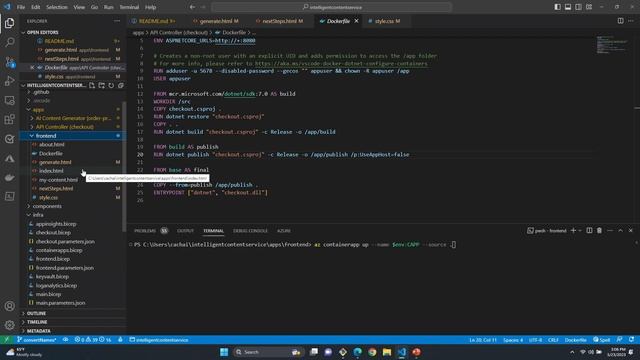Image resolution: width=640 pixels, height=360 pixels.
Task: Kill the terminal with trash icon
Action: click(x=599, y=231)
